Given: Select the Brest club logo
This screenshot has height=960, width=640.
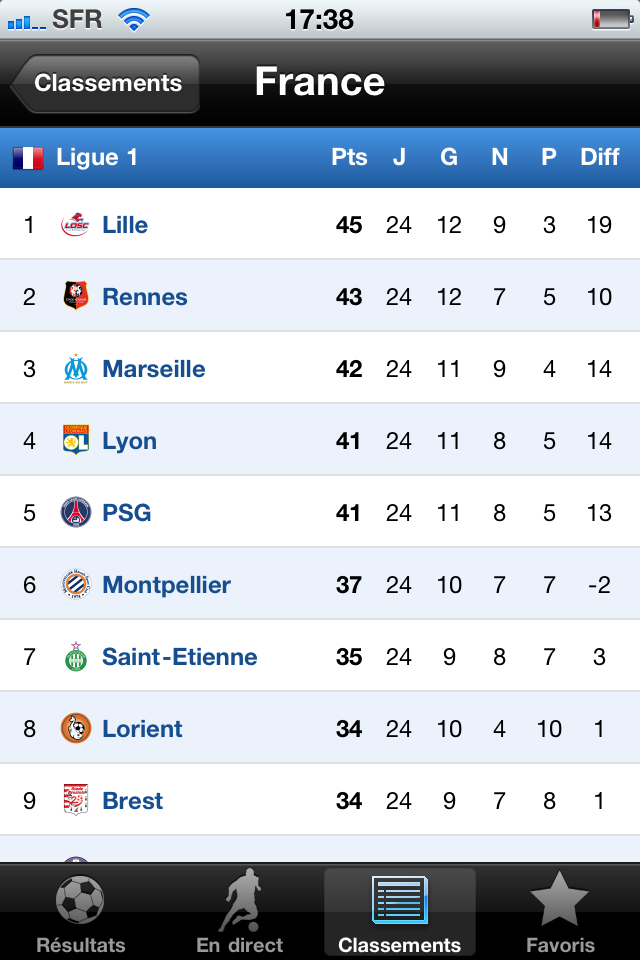Looking at the screenshot, I should click(76, 800).
